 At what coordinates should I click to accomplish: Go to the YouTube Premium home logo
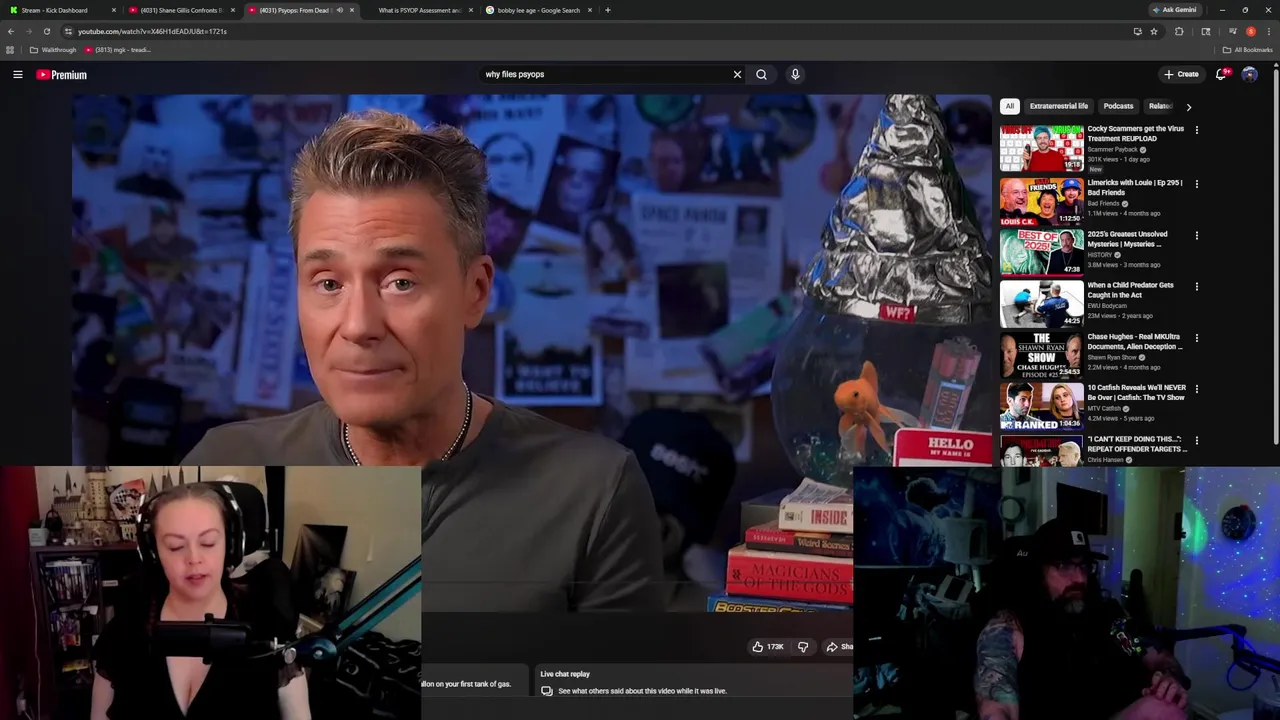[62, 75]
